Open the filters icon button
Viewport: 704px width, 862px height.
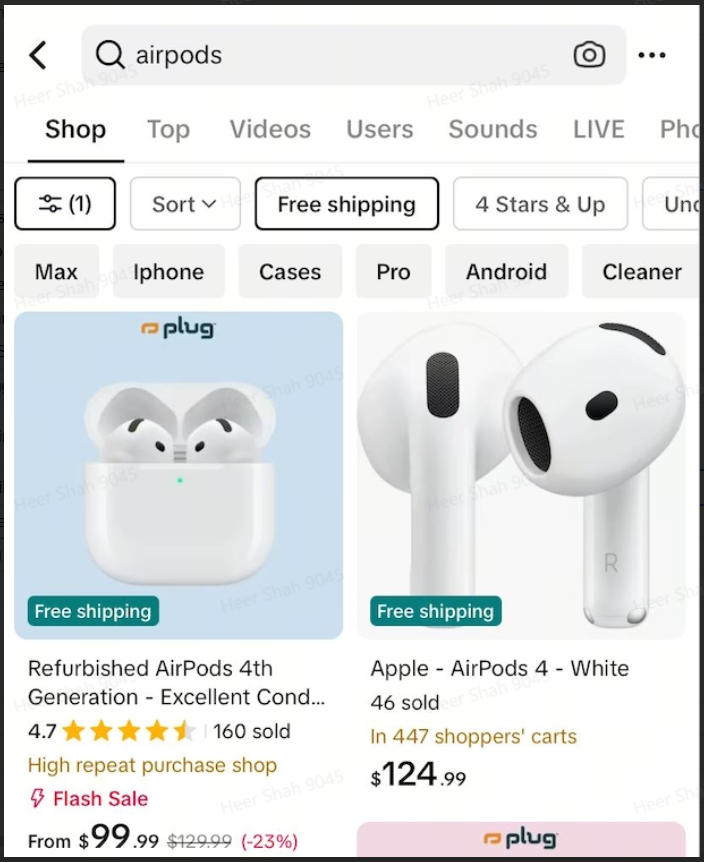click(65, 204)
